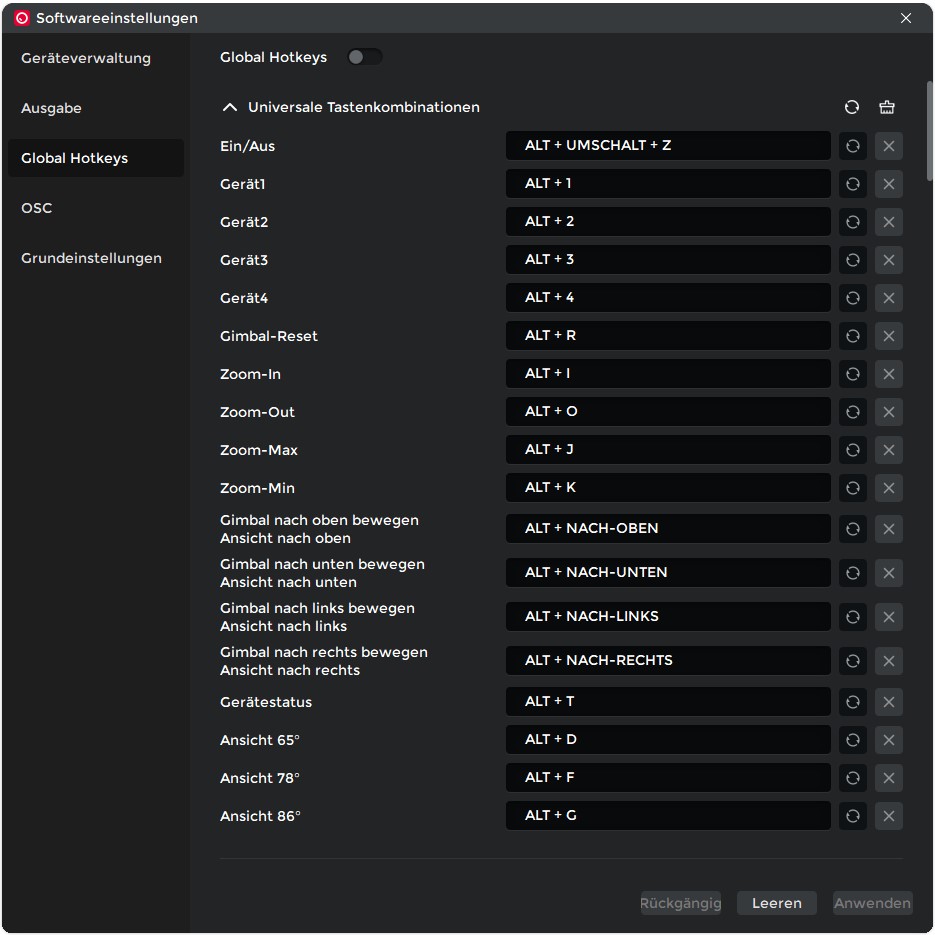Click the Anwenden button
This screenshot has width=935, height=935.
[x=872, y=903]
